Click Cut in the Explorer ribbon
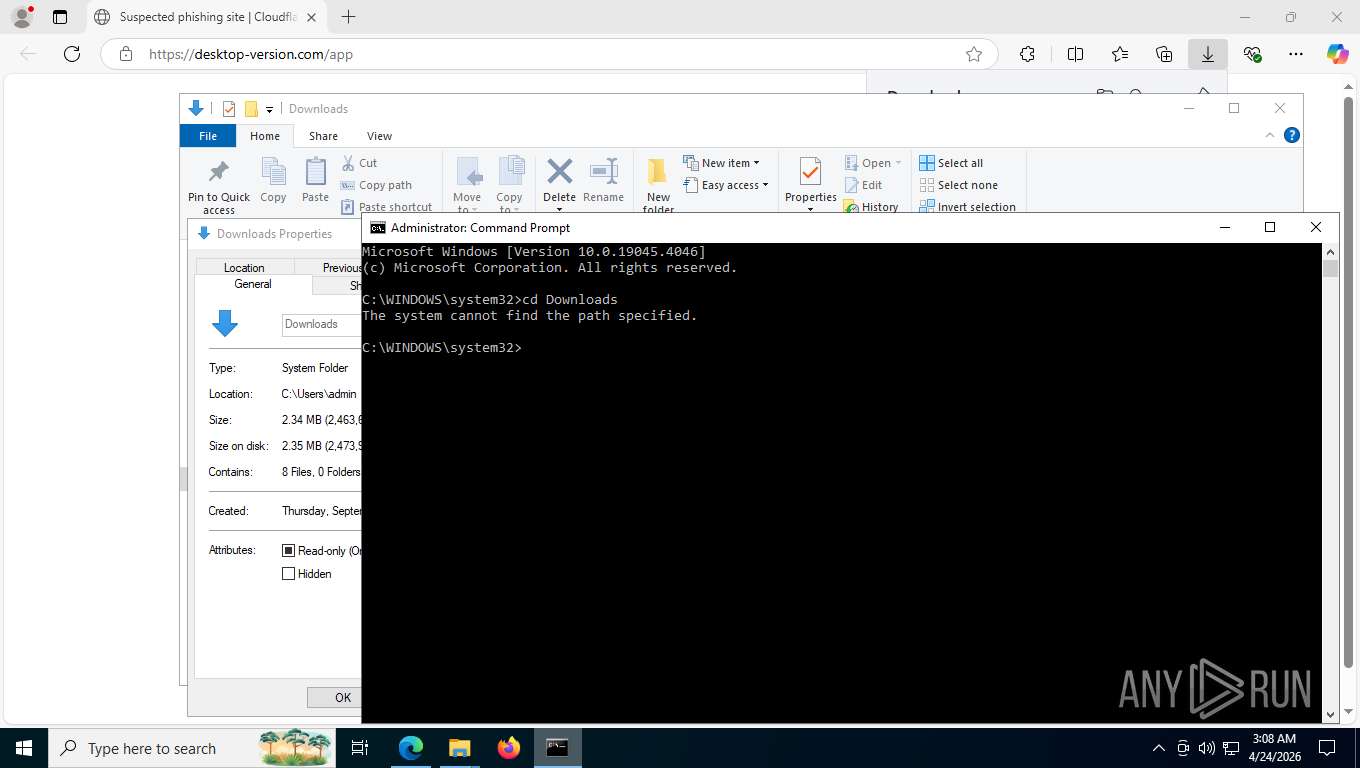1360x768 pixels. [x=359, y=163]
